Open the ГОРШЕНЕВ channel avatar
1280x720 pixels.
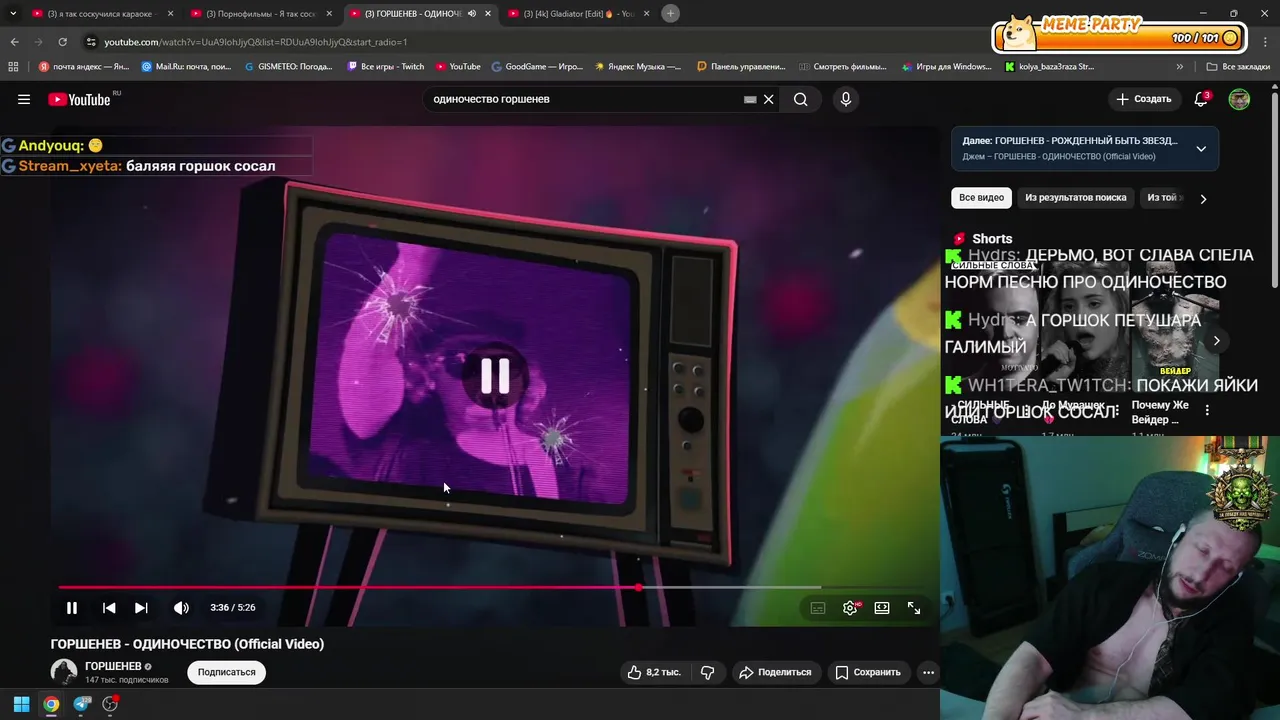(64, 672)
